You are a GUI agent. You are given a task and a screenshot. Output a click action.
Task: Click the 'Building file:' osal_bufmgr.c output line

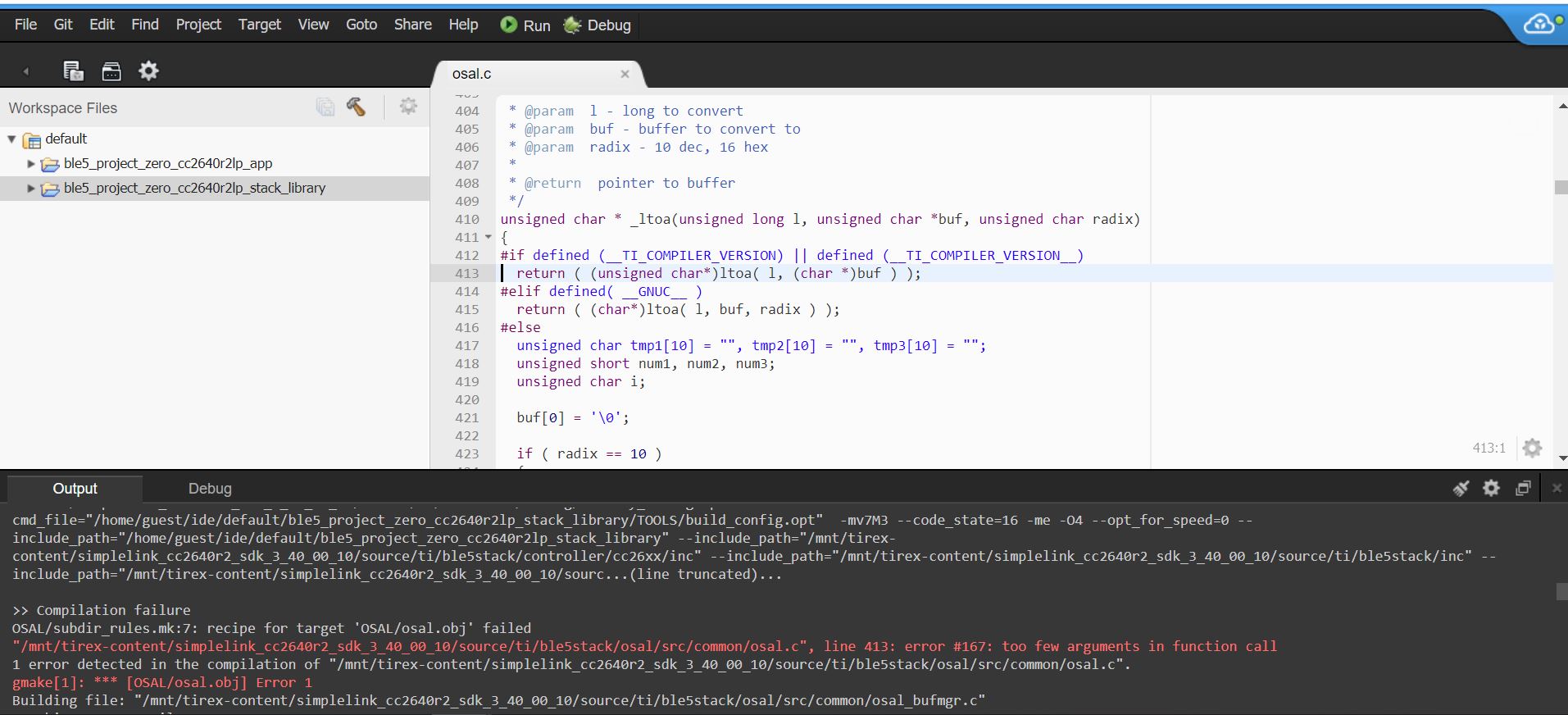click(x=498, y=700)
